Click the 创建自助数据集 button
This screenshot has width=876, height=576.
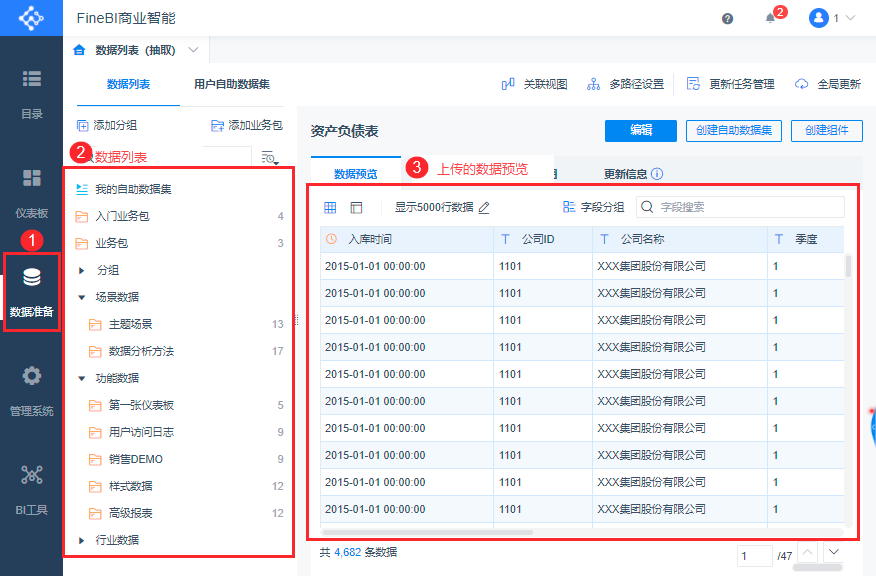734,131
